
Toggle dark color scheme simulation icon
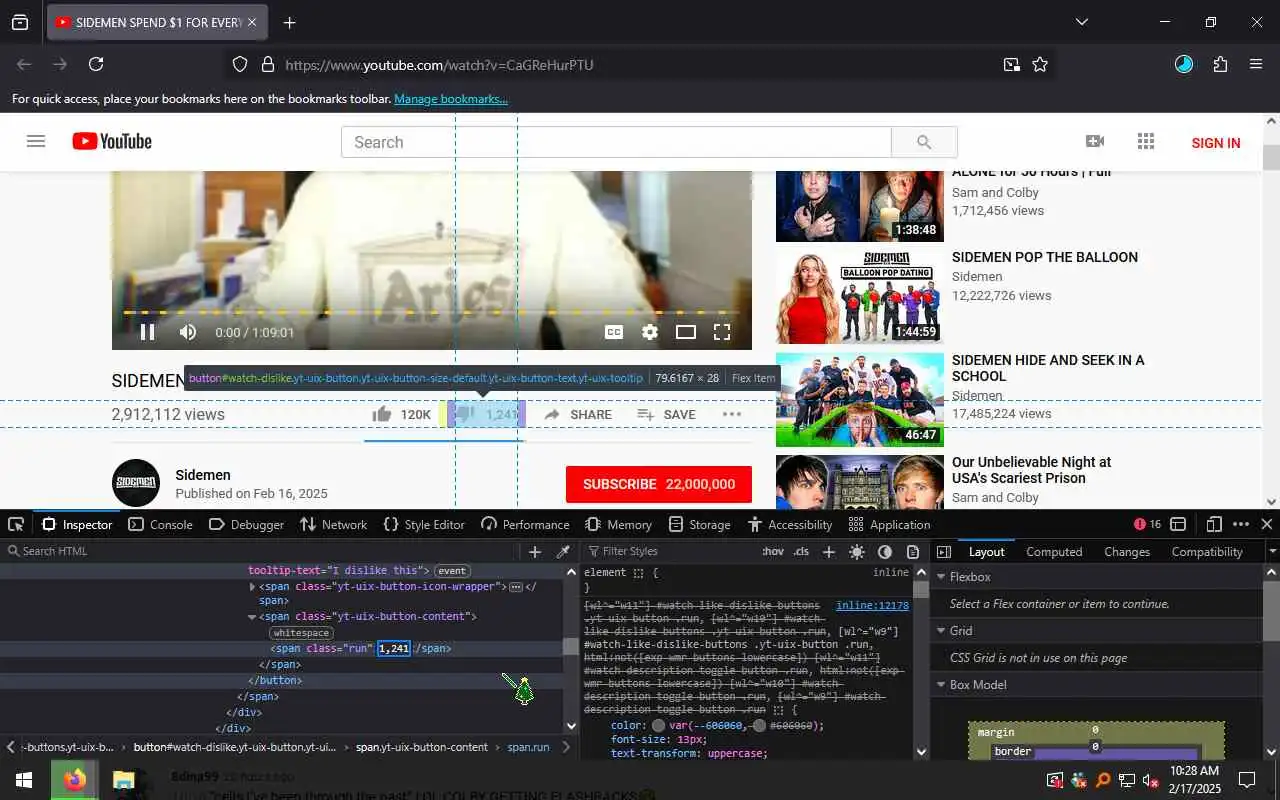[x=885, y=551]
